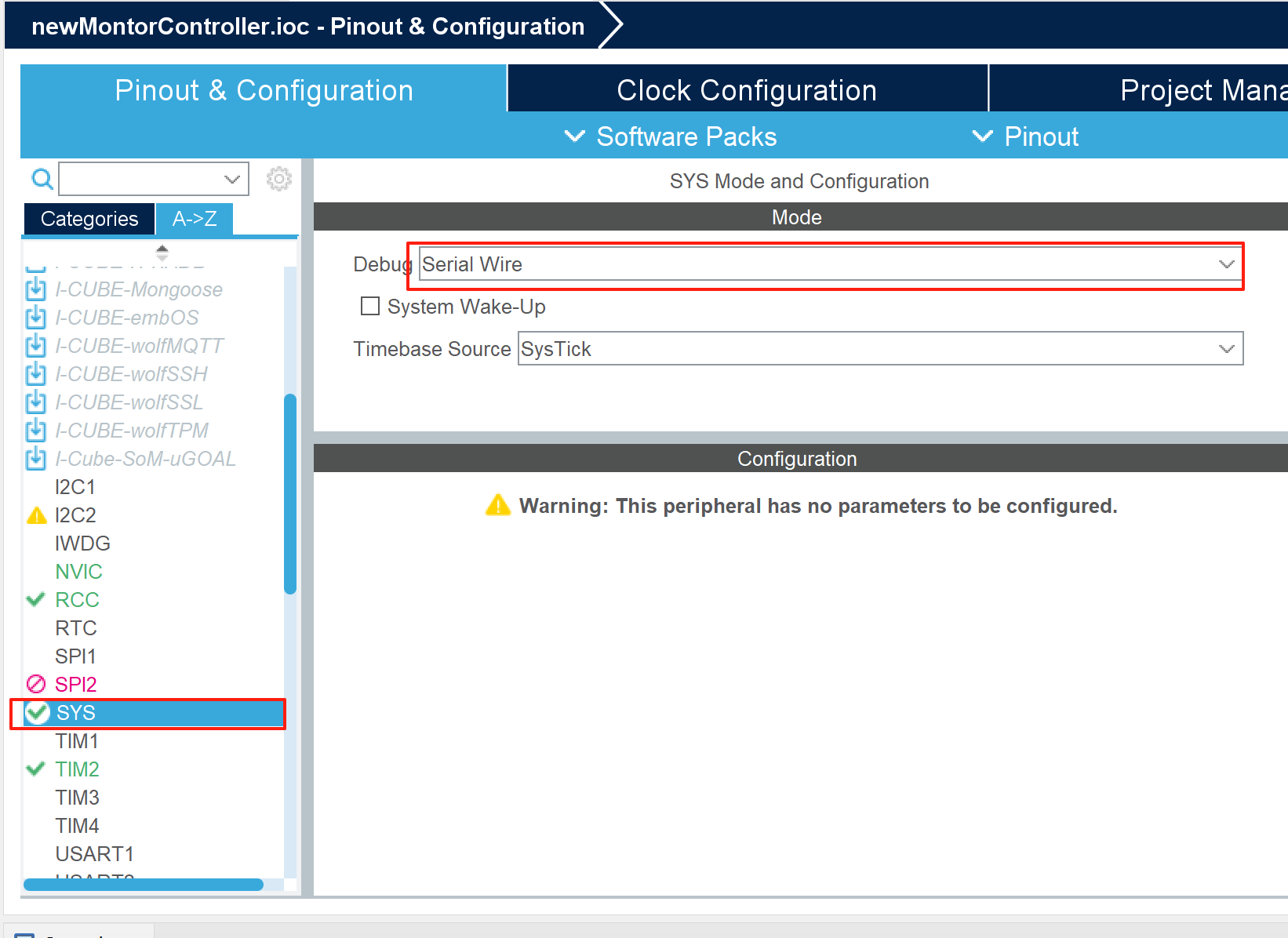This screenshot has height=938, width=1288.
Task: Select SPI1 in the peripheral list
Action: (75, 656)
